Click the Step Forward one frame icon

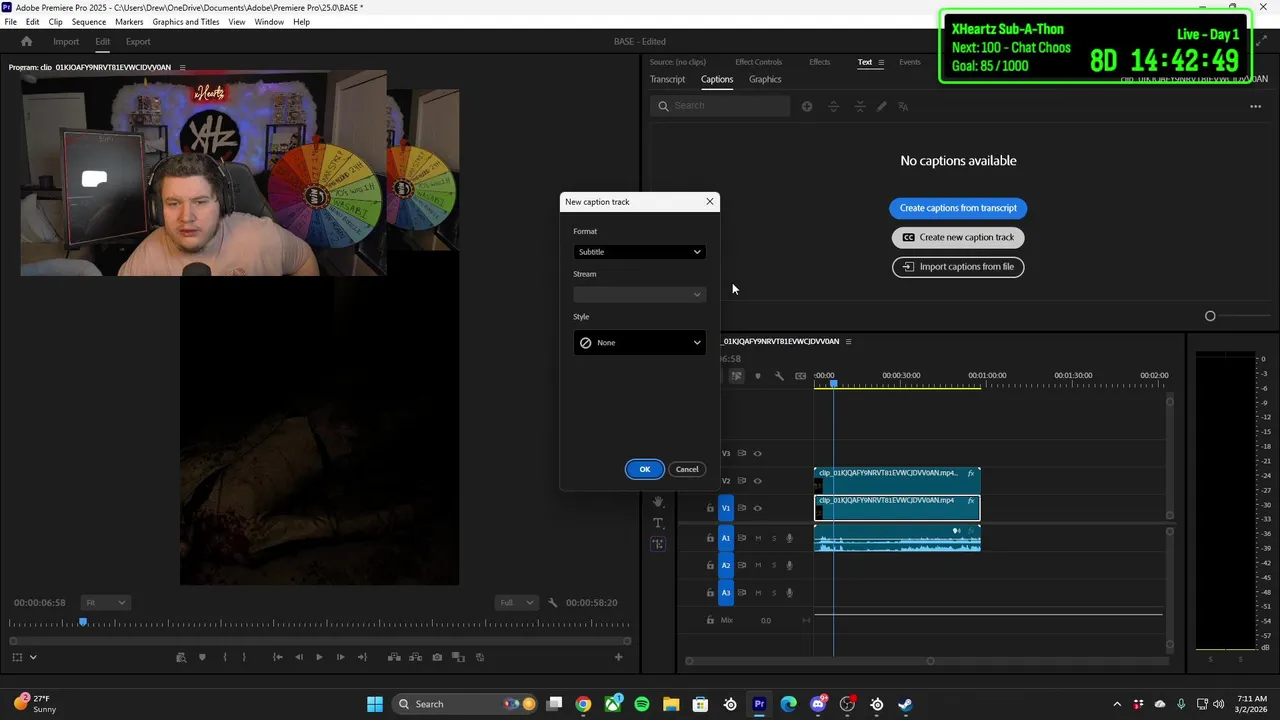point(340,657)
